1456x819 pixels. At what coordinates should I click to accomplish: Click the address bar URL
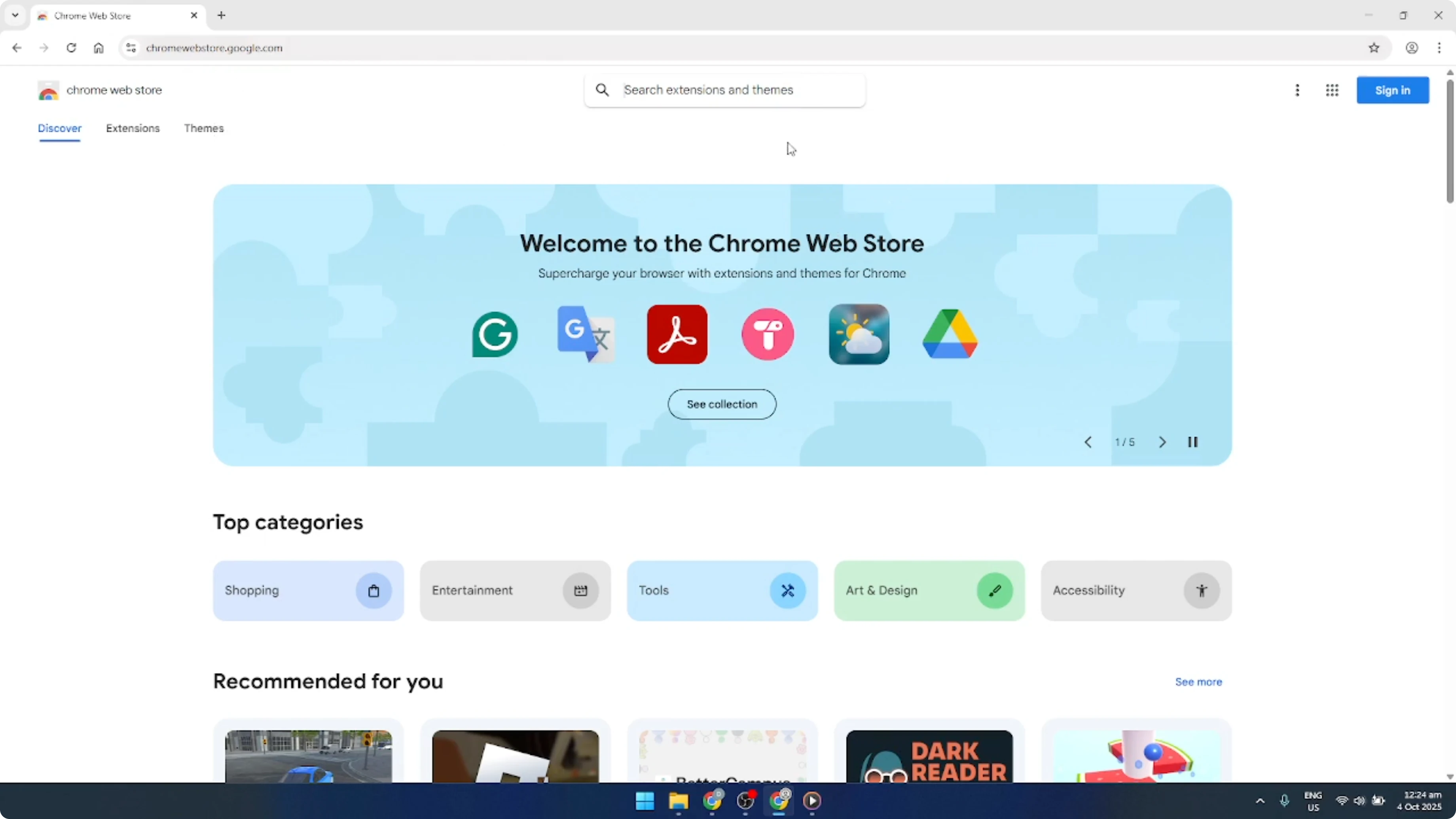pos(214,48)
